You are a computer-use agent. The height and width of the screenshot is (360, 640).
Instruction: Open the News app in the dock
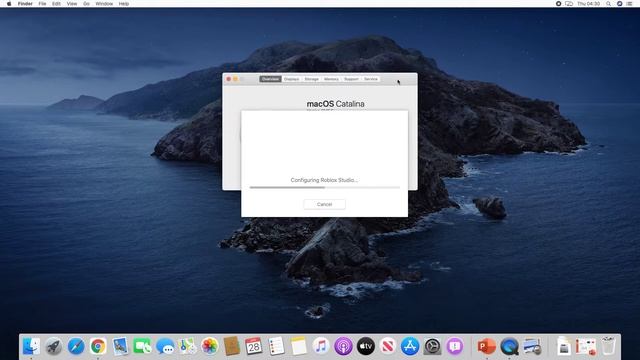coord(388,346)
